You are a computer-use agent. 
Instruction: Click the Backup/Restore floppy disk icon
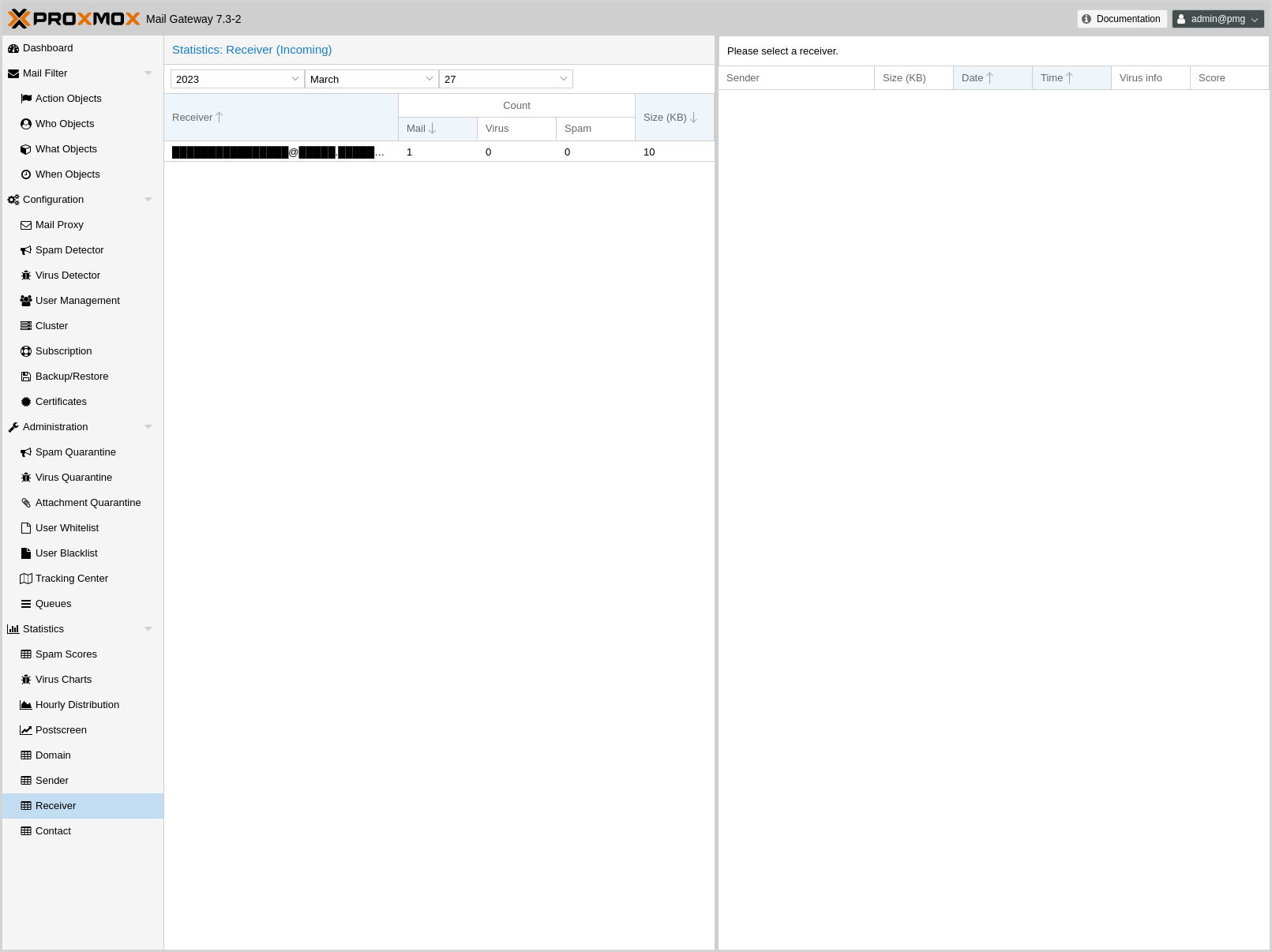coord(26,377)
